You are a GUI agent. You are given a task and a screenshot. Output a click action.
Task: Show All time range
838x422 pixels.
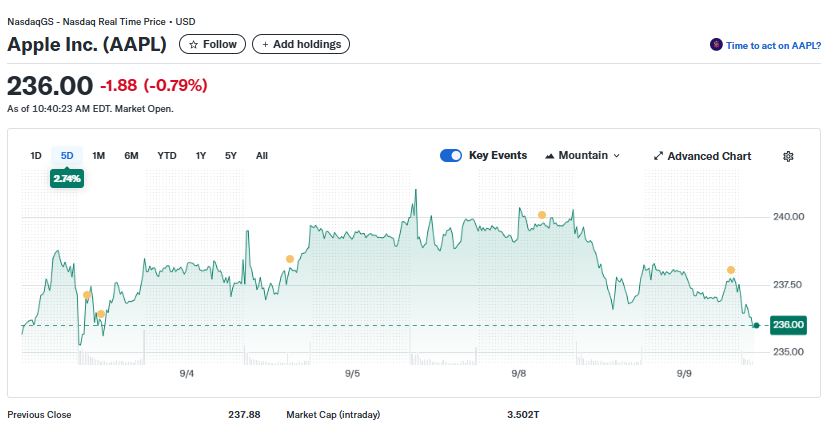pos(262,155)
